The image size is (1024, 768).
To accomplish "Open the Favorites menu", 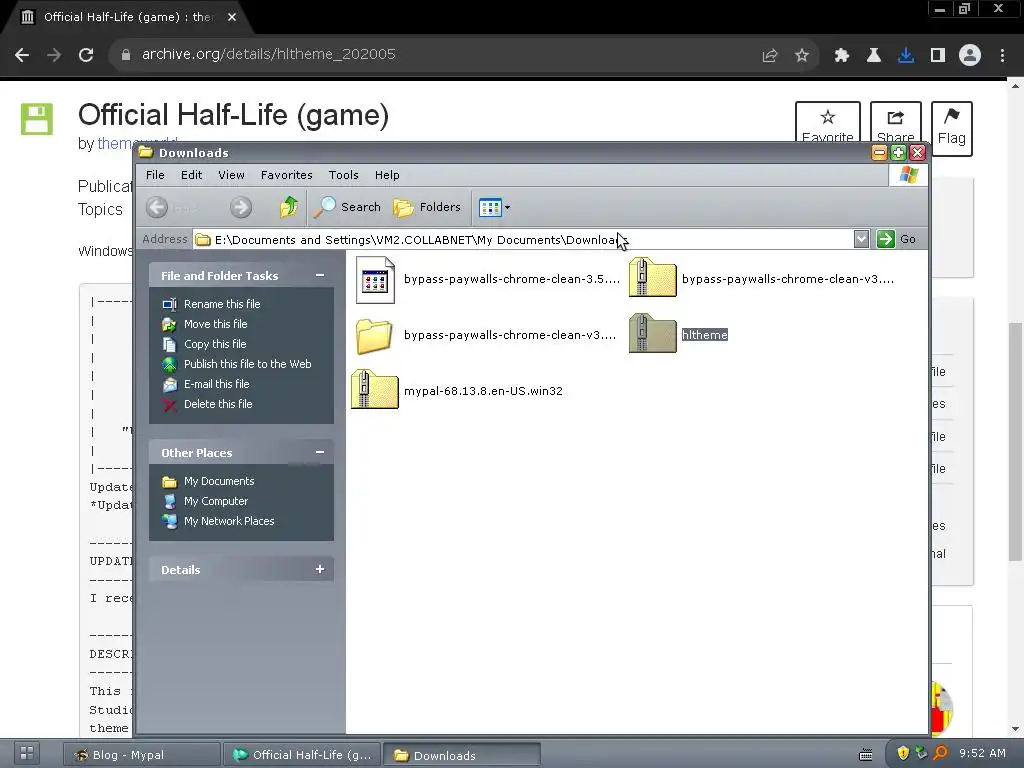I will click(x=287, y=175).
